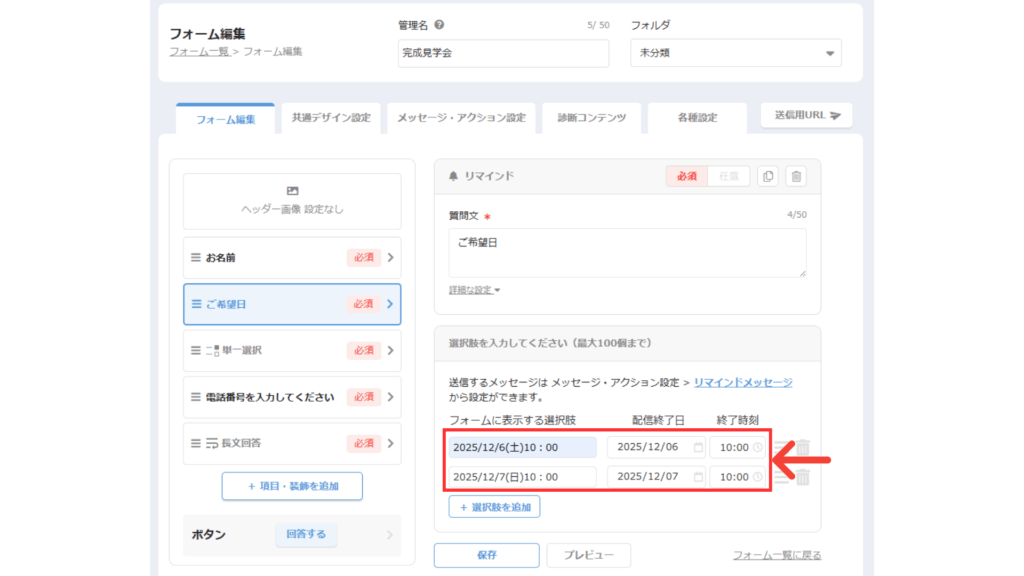Open the 送信用URL button
The height and width of the screenshot is (576, 1024).
806,115
